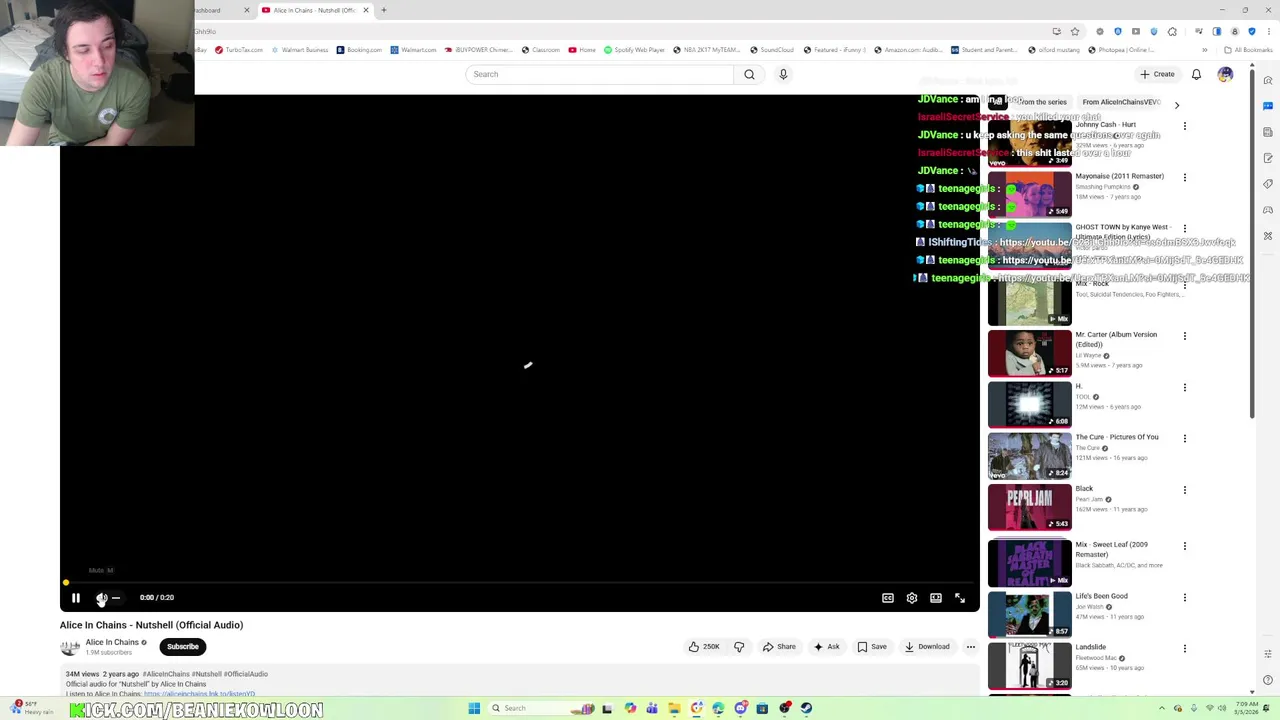The image size is (1280, 720).
Task: Open YouTube notifications bell
Action: tap(1196, 74)
